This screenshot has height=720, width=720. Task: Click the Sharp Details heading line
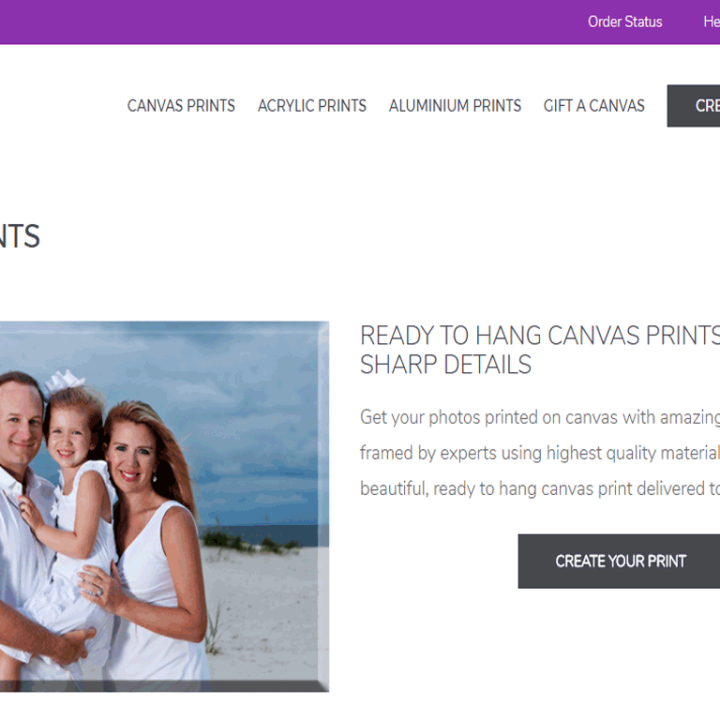pyautogui.click(x=445, y=365)
